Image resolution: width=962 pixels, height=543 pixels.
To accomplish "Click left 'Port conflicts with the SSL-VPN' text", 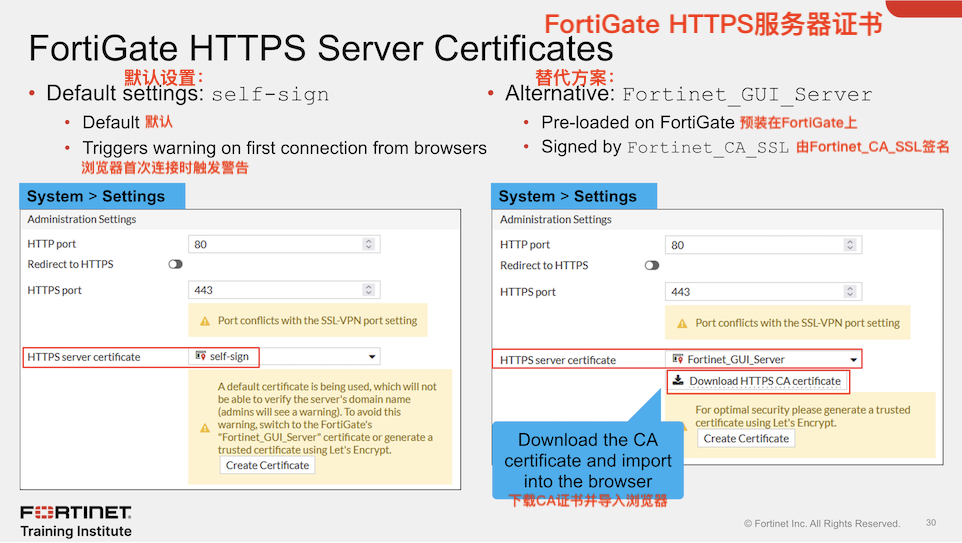I will click(x=317, y=320).
